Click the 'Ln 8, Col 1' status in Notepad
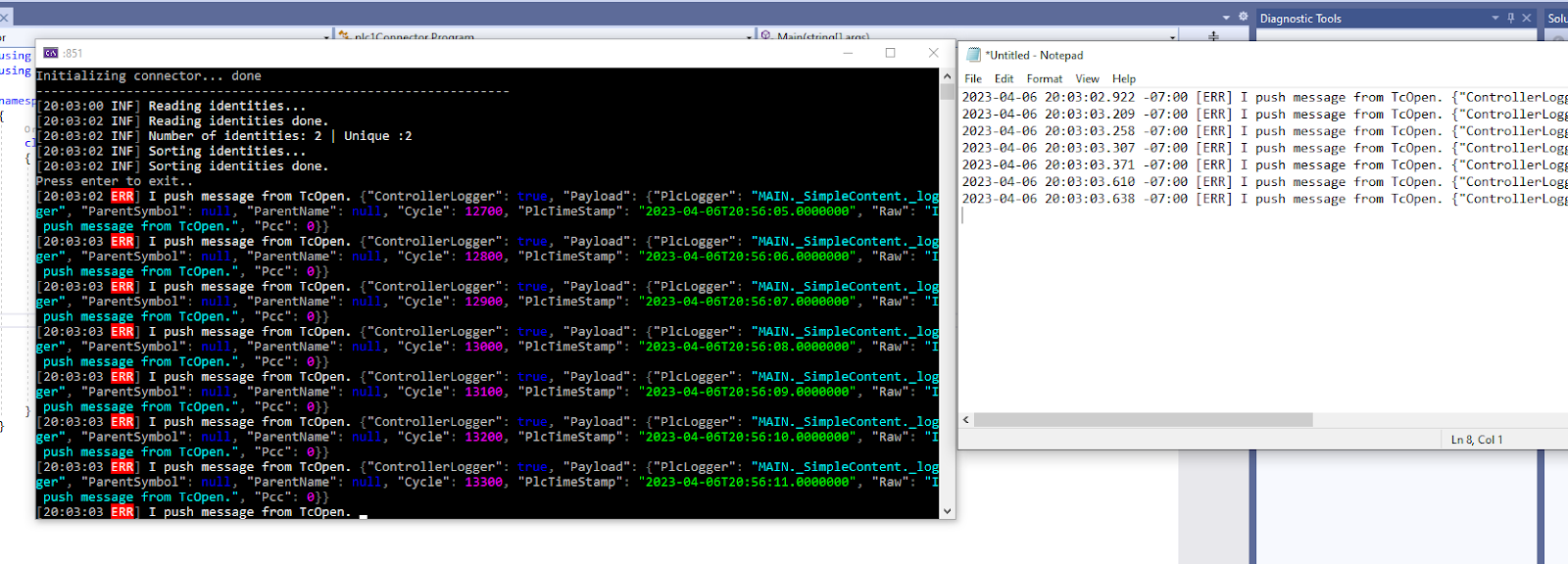Image resolution: width=1568 pixels, height=564 pixels. click(1477, 440)
